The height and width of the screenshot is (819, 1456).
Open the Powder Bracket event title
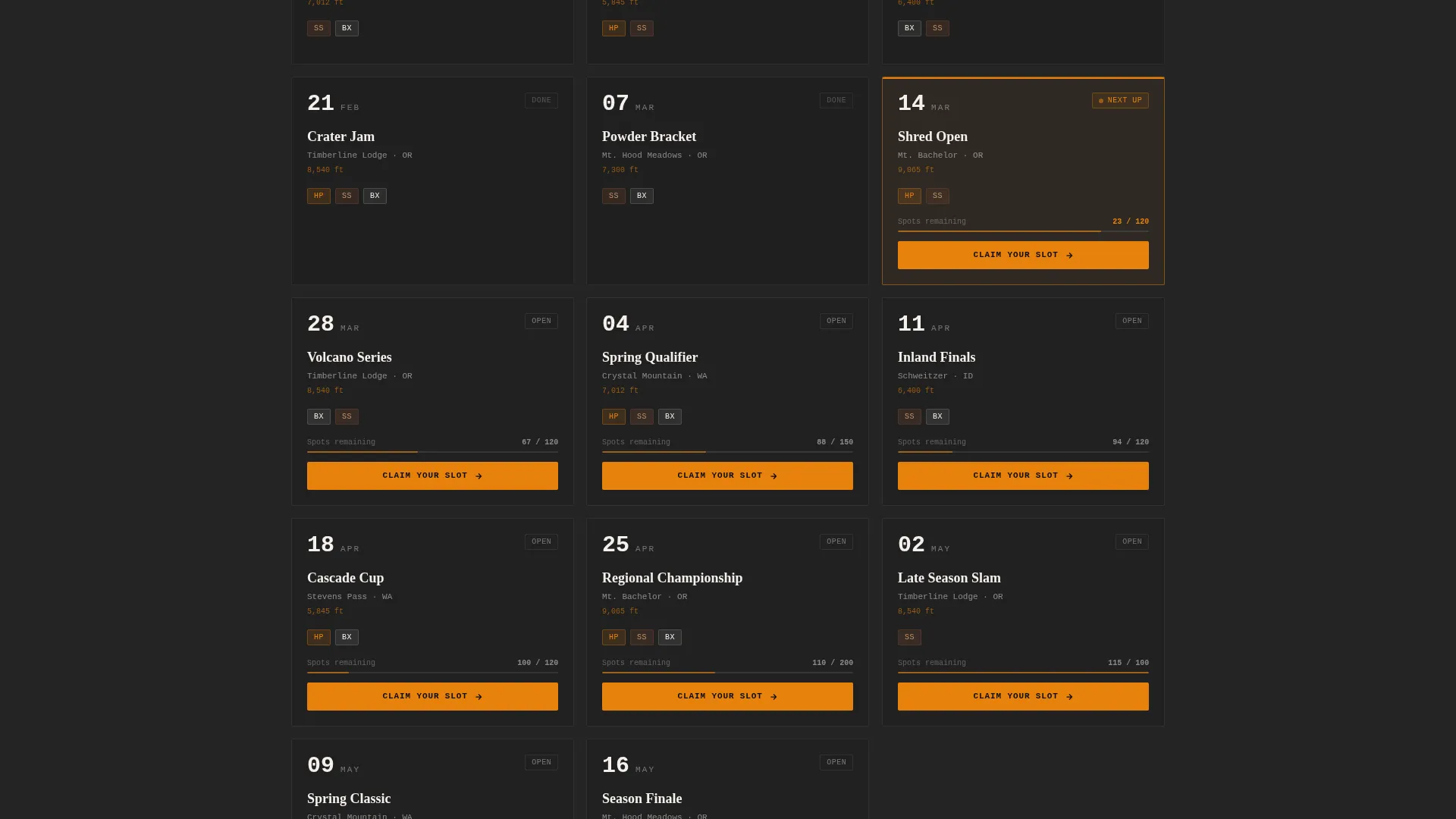[649, 137]
